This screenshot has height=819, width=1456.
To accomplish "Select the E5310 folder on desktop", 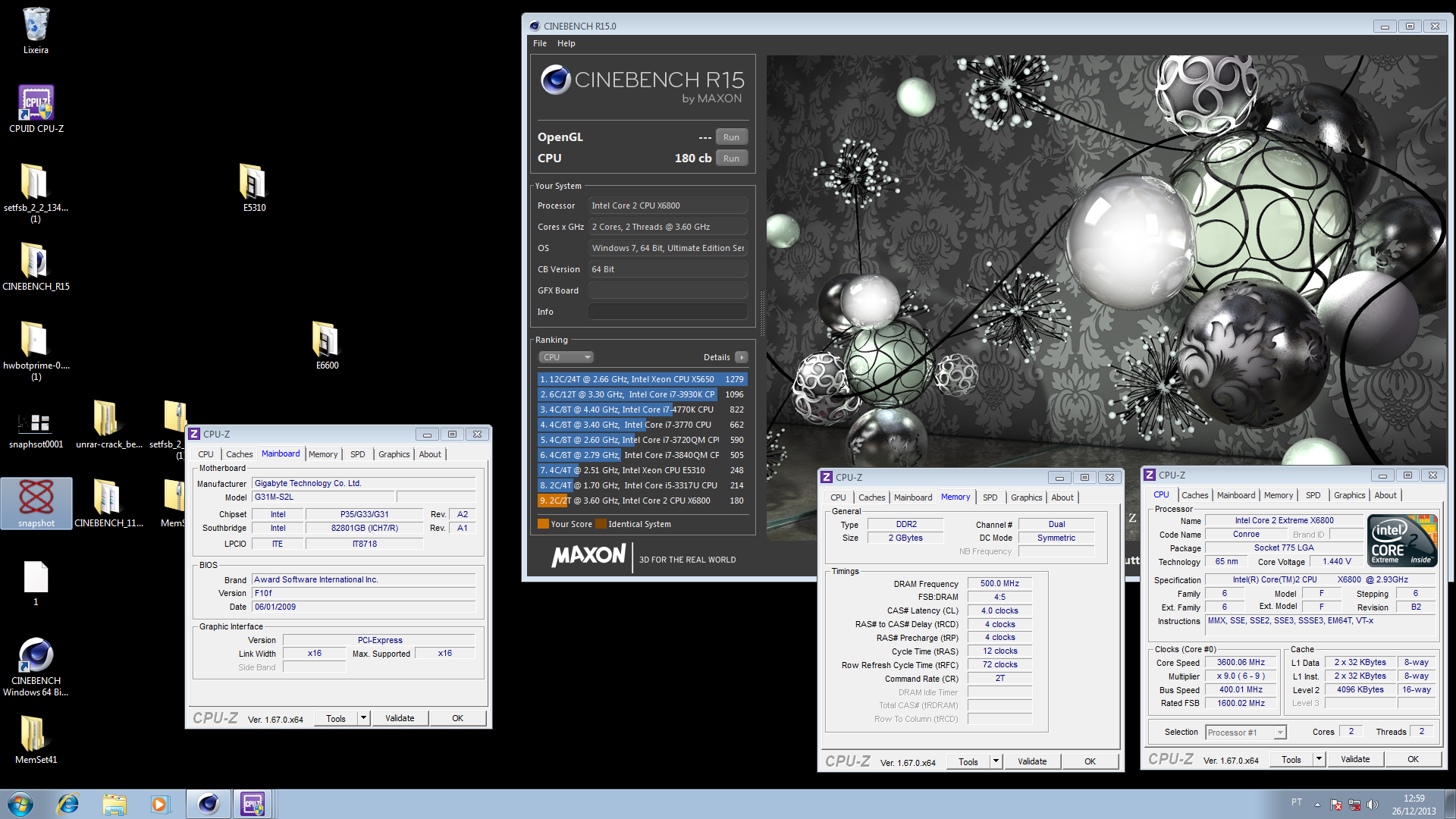I will (254, 187).
